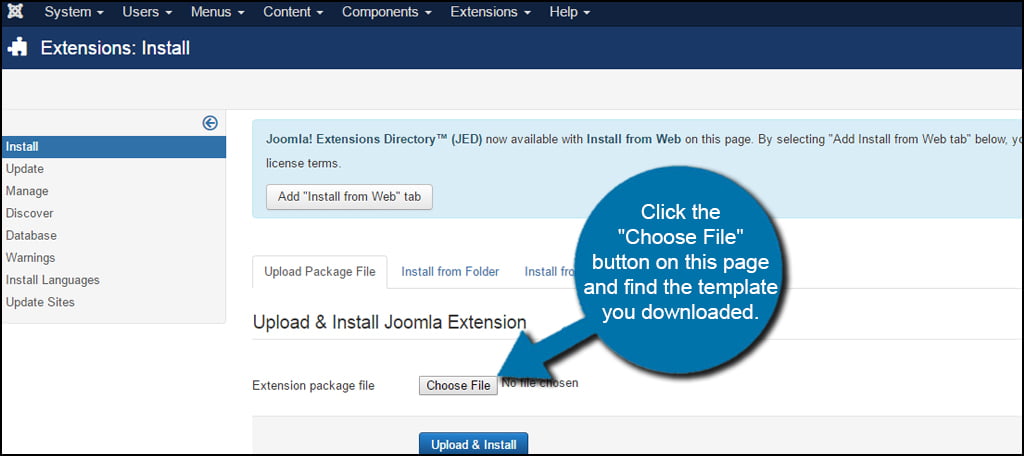Click the Upload & Install button
The height and width of the screenshot is (456, 1024).
coord(473,444)
